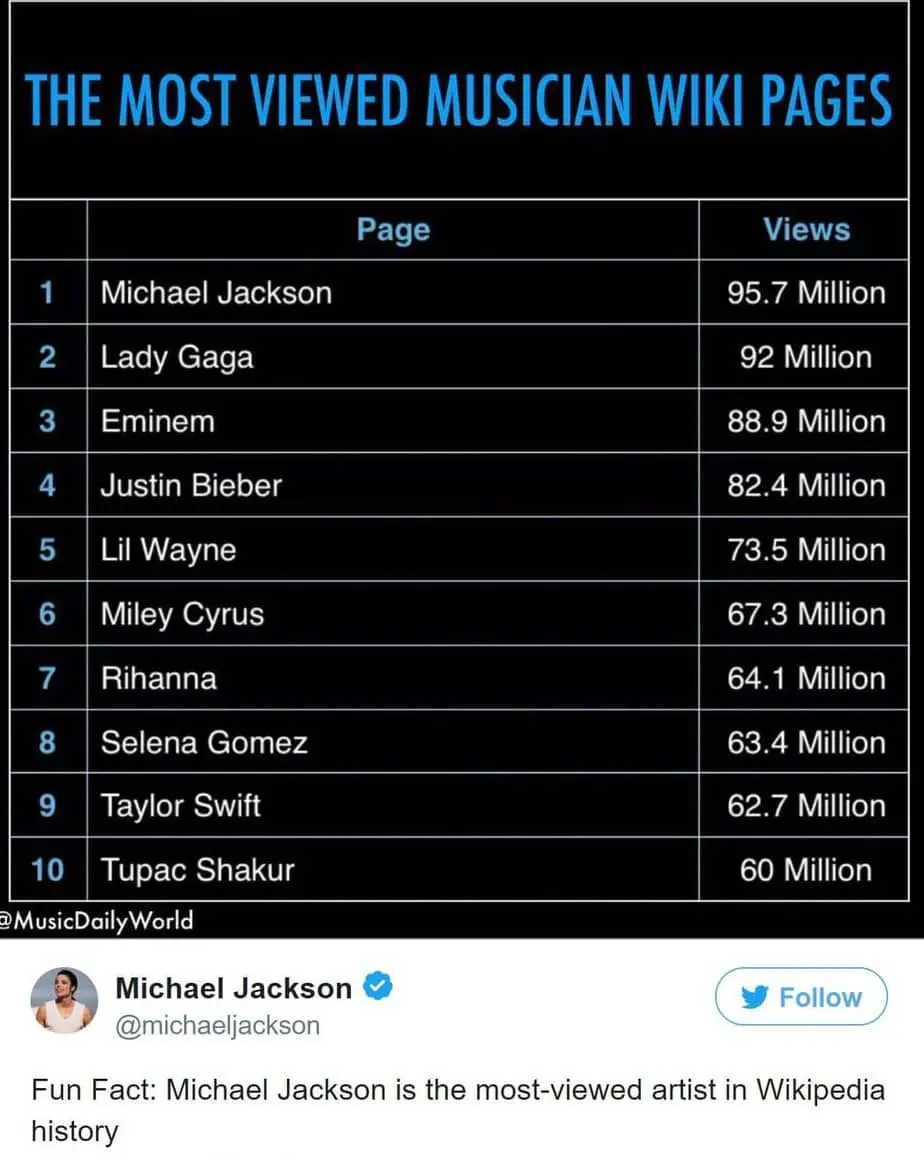Click Taylor Swift in the list
This screenshot has height=1160, width=924.
(x=180, y=806)
